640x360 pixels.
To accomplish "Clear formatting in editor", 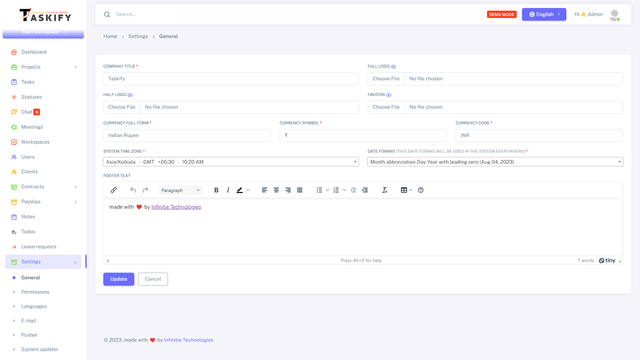I will (x=384, y=190).
